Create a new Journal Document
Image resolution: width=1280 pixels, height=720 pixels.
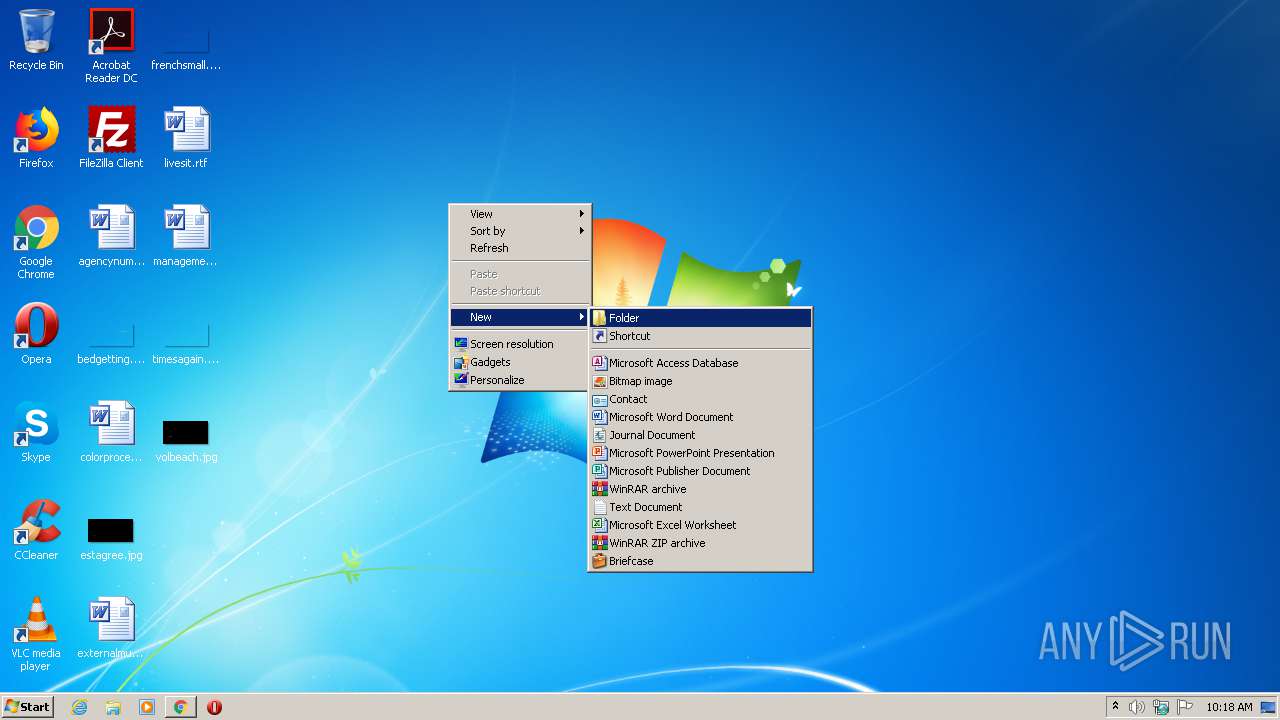click(700, 435)
